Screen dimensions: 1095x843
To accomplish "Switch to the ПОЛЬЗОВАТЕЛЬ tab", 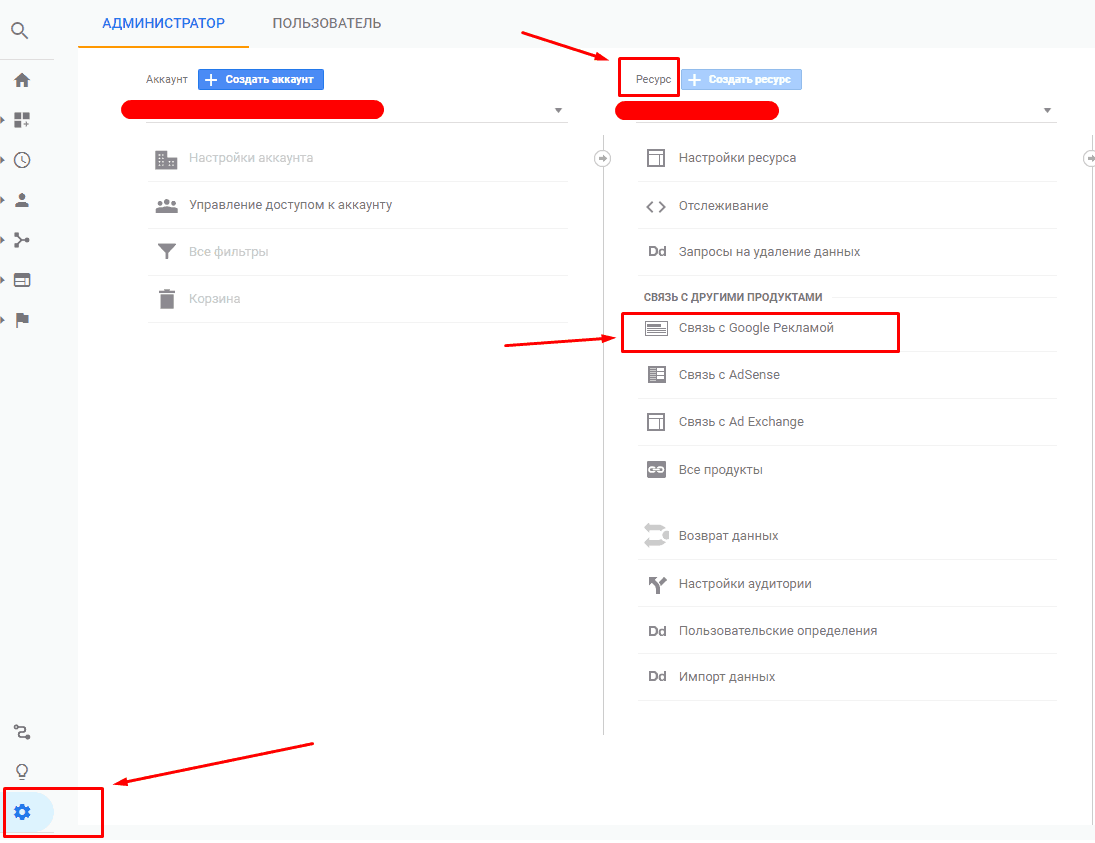I will [326, 23].
